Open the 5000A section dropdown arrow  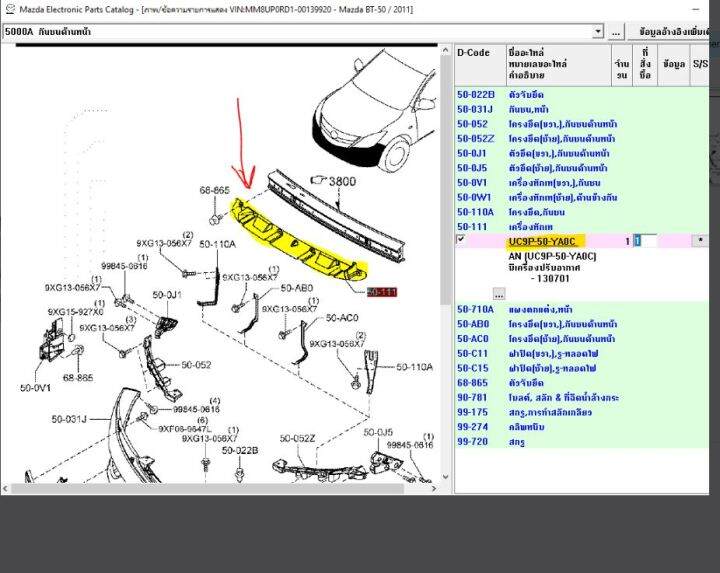coord(599,31)
